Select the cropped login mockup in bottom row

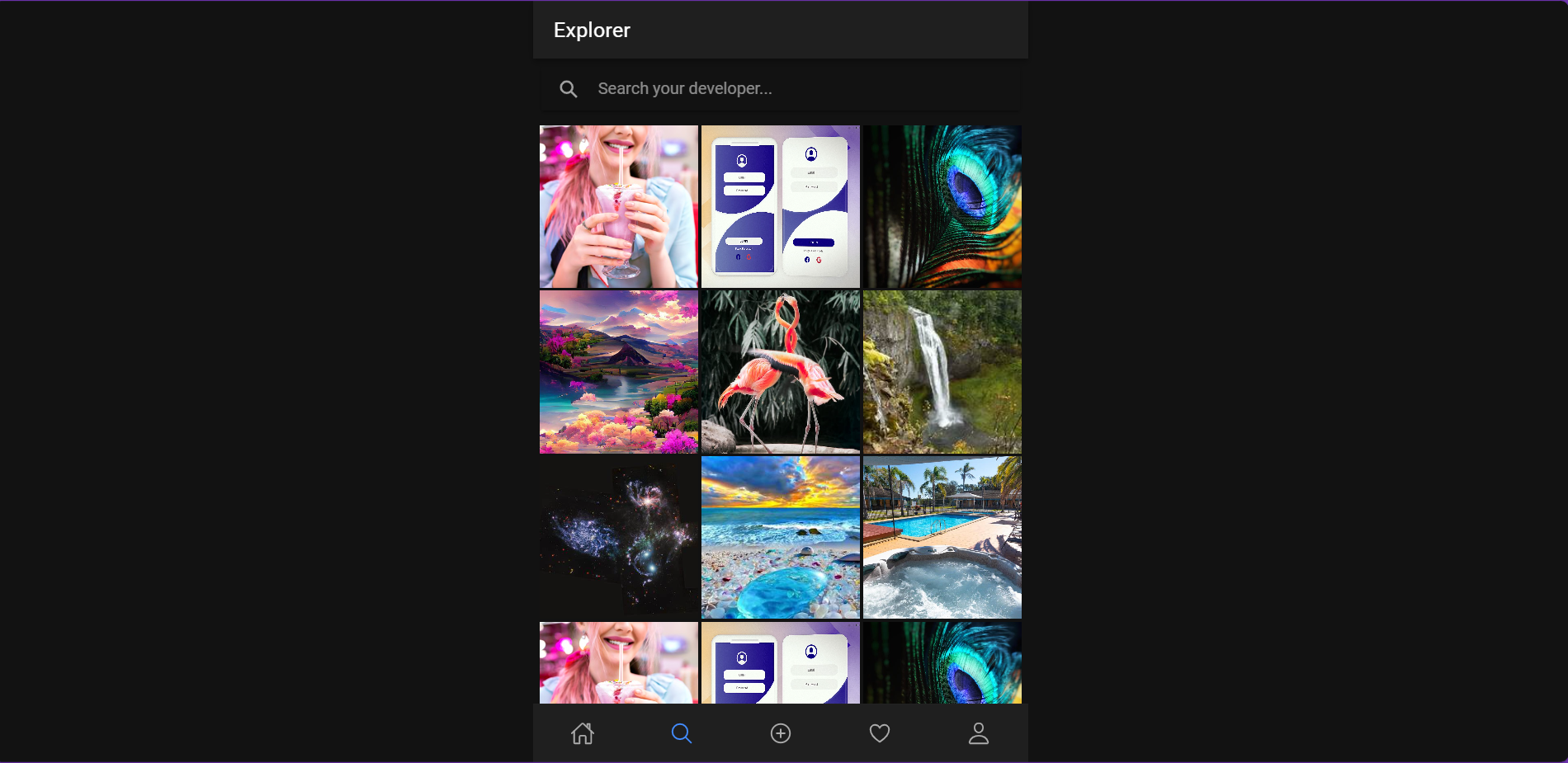point(781,662)
